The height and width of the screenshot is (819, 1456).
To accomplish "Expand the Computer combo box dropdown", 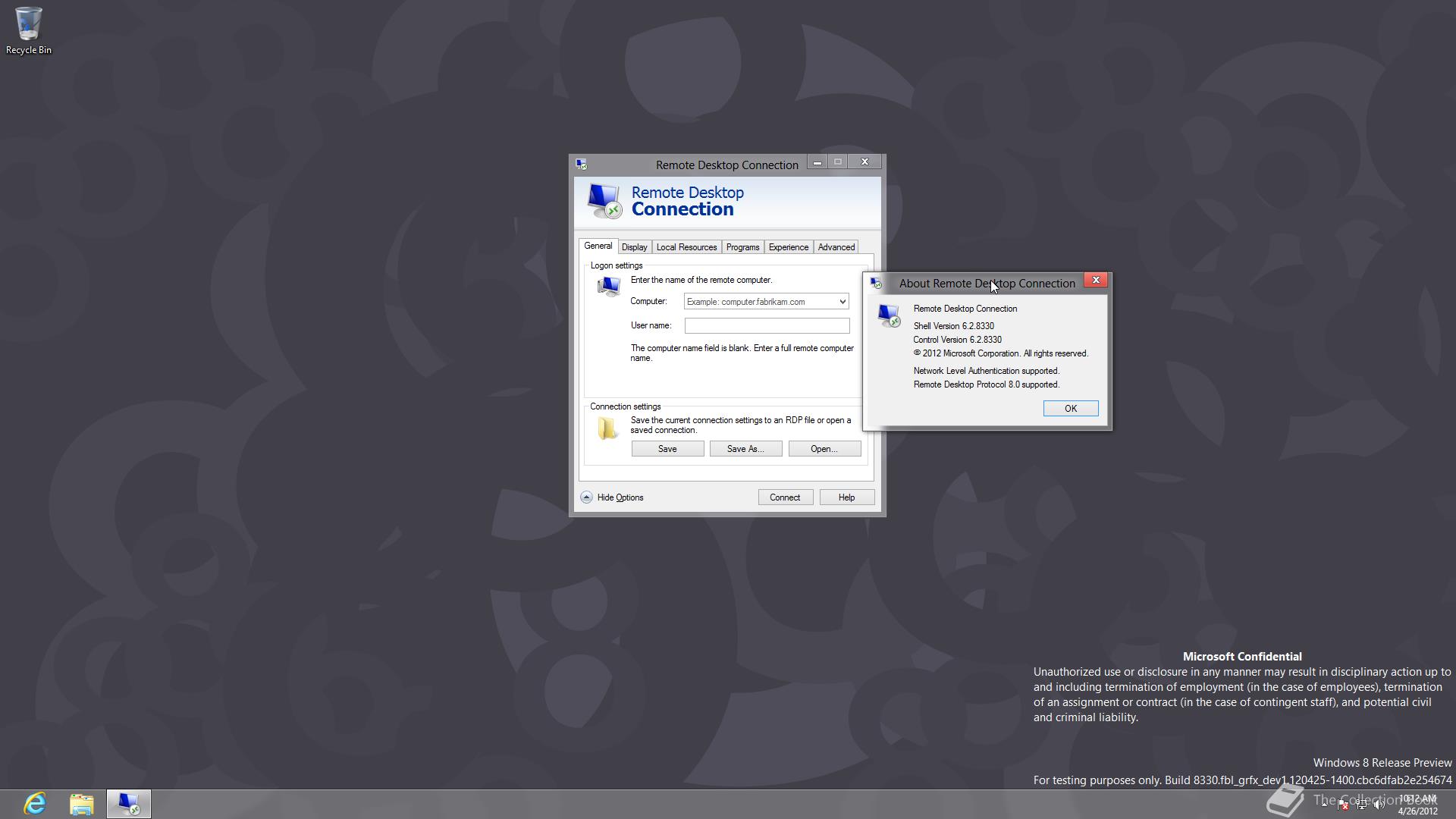I will [x=843, y=302].
